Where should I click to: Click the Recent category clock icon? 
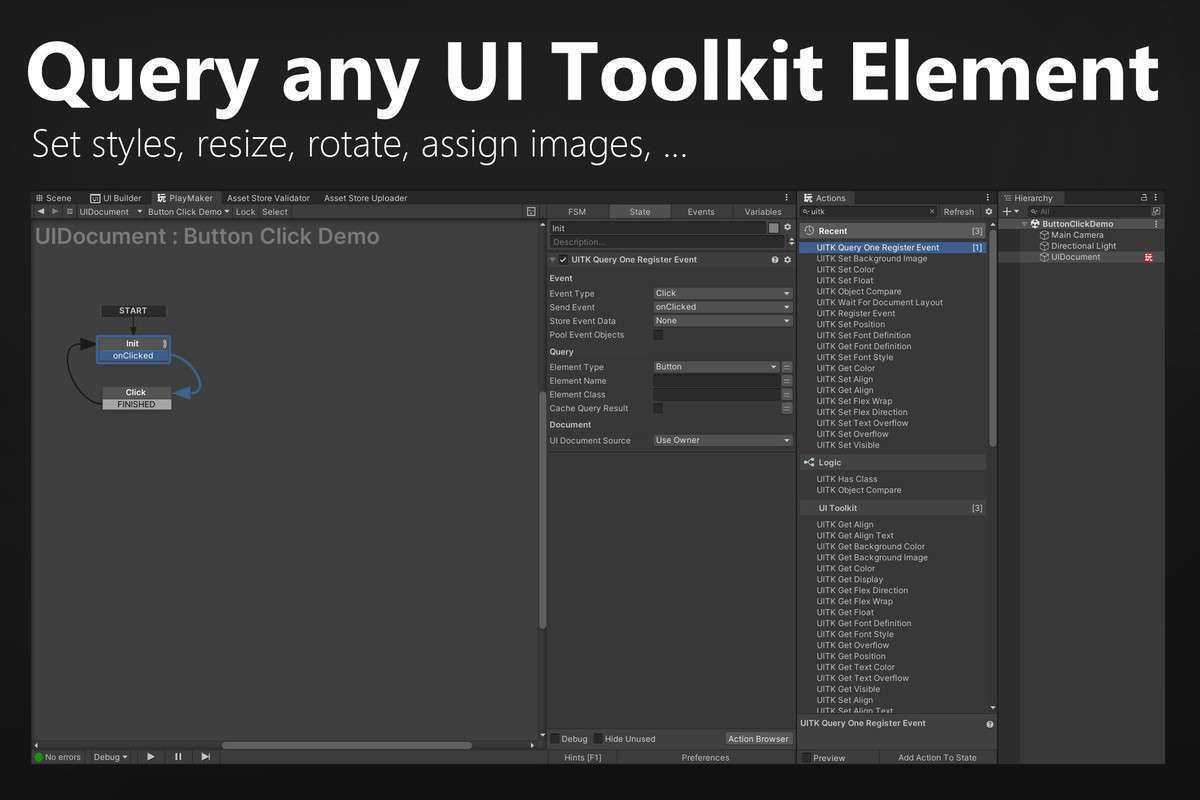(x=809, y=231)
